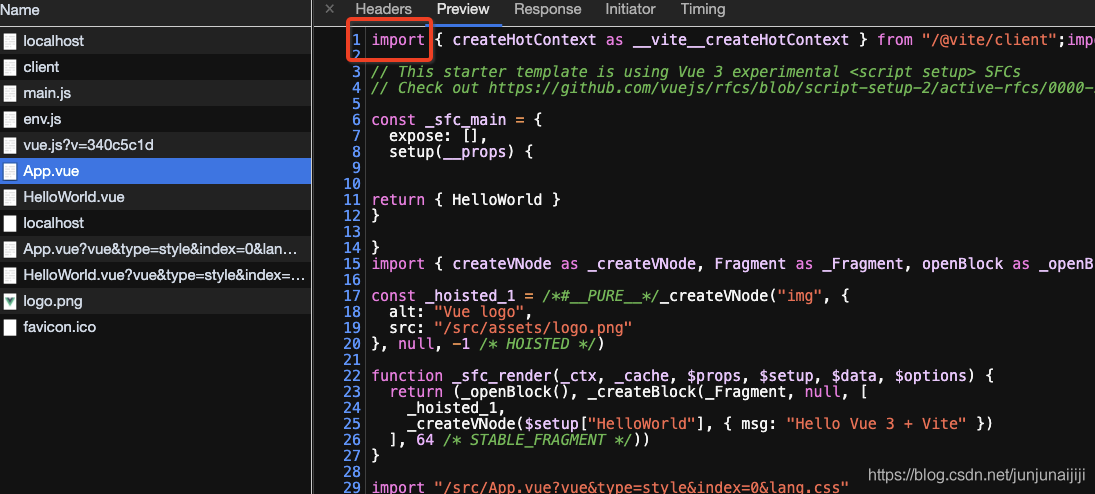Viewport: 1095px width, 494px height.
Task: Click the 'import { createVNode' code line
Action: 733,264
